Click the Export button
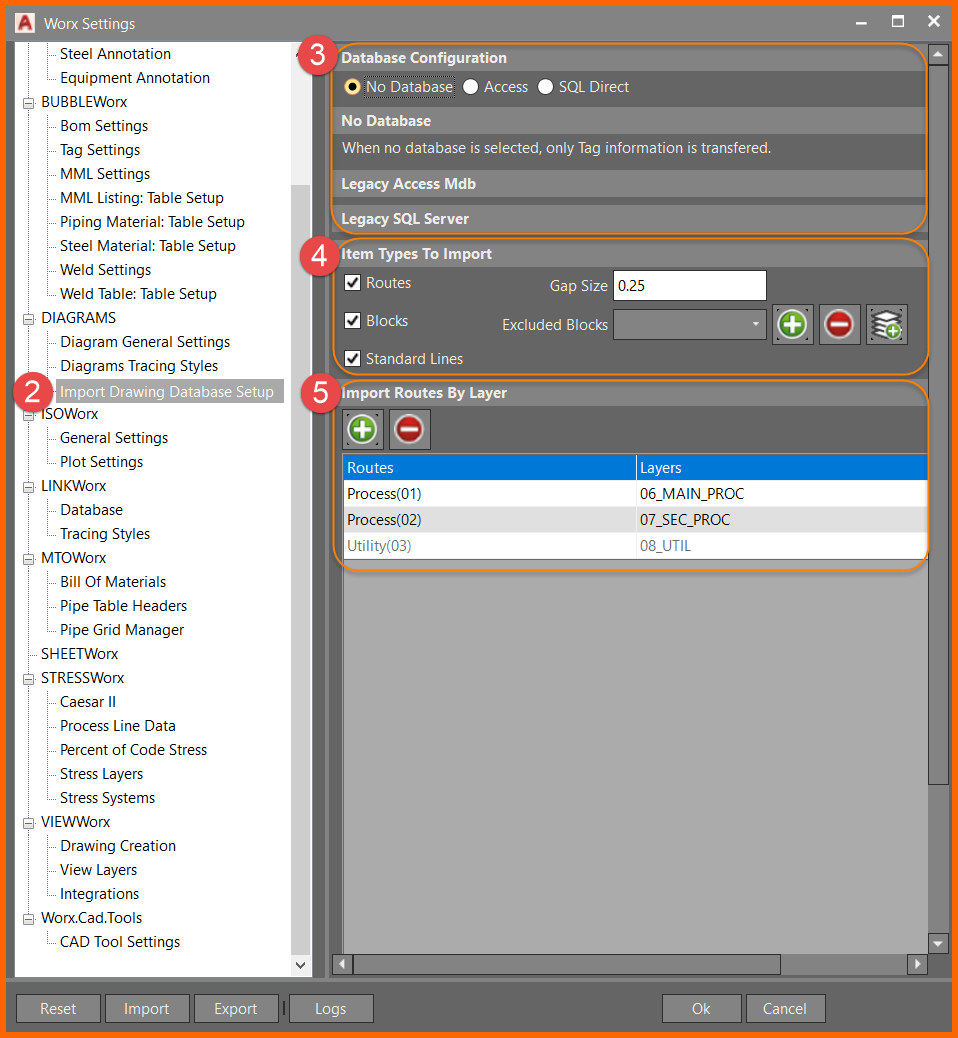The height and width of the screenshot is (1038, 958). (236, 1008)
